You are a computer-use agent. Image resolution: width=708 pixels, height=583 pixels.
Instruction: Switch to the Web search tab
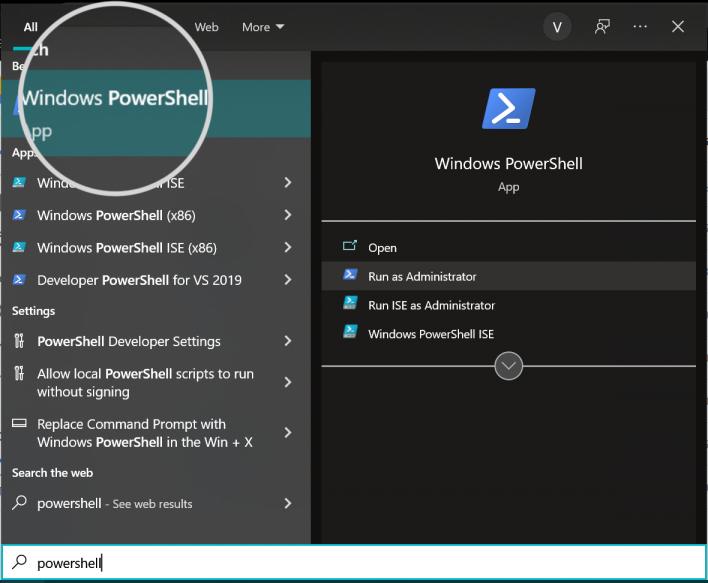206,27
